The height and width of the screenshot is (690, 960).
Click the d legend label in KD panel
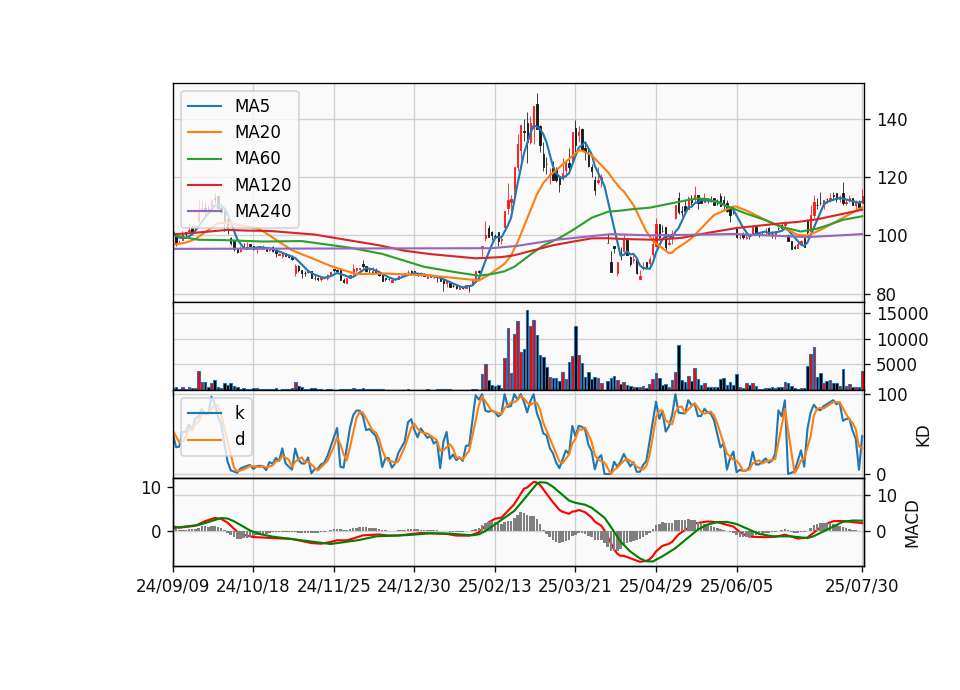coord(239,439)
